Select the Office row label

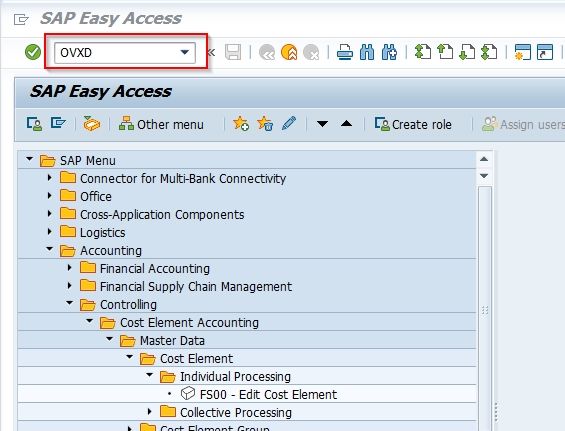pyautogui.click(x=95, y=196)
